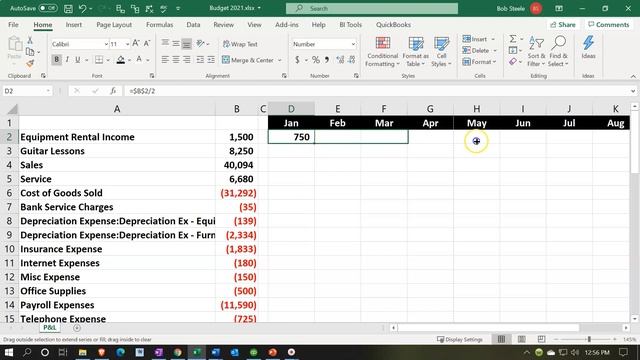Open the QuickBooks ribbon tab
Viewport: 640px width, 360px height.
(x=393, y=25)
